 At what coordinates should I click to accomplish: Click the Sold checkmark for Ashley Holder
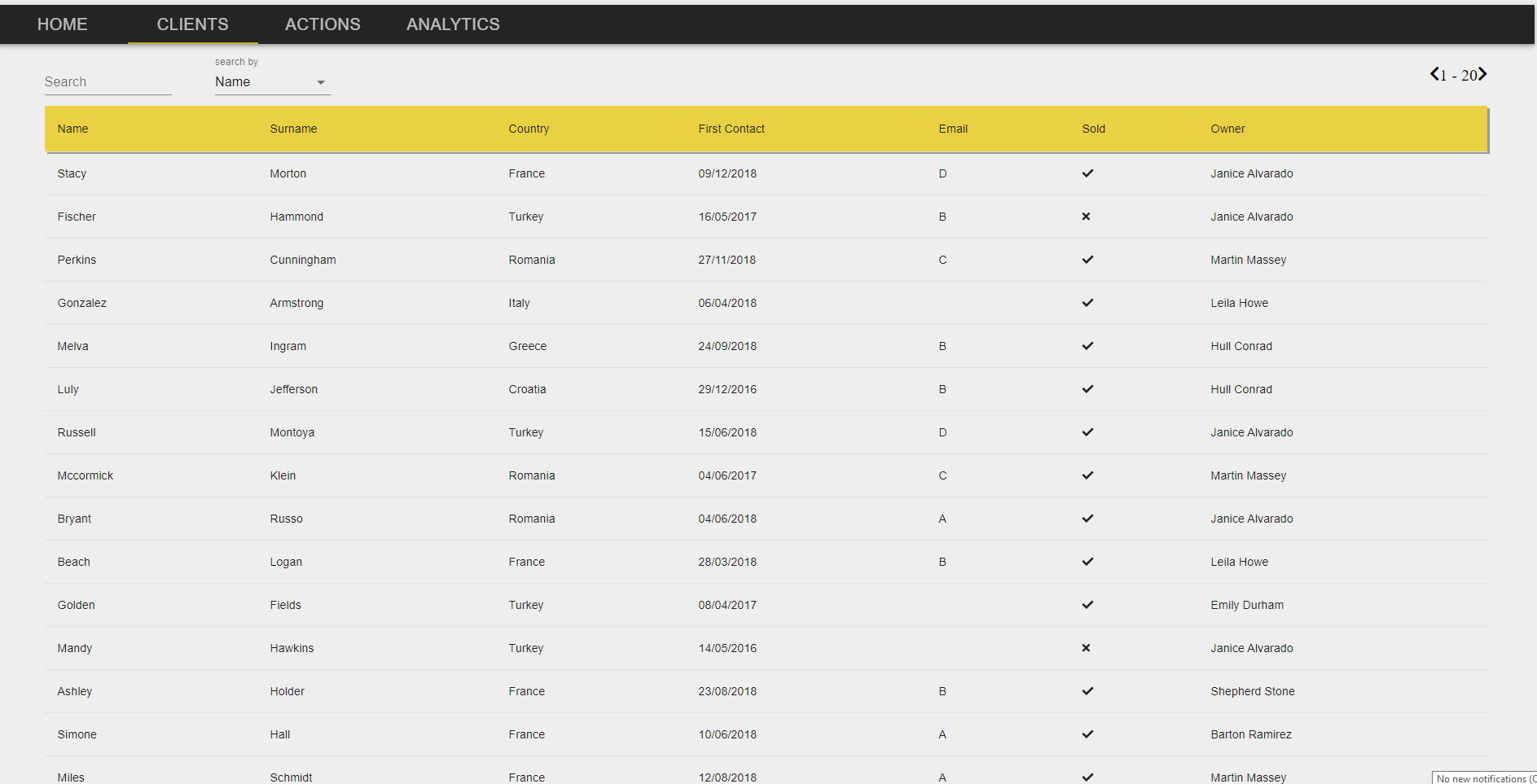pos(1087,691)
